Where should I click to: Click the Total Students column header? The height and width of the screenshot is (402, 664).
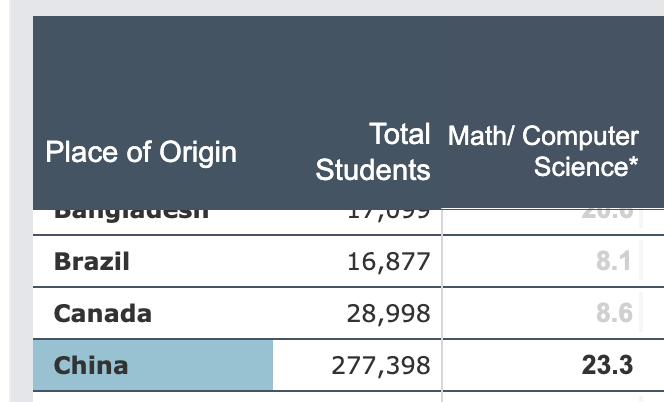pos(373,152)
